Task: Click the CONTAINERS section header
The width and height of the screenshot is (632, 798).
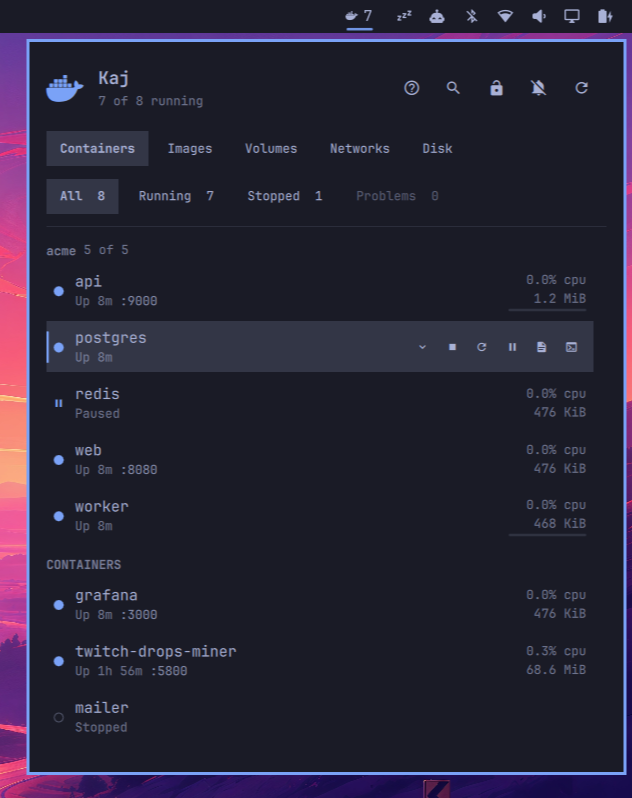Action: pos(83,564)
